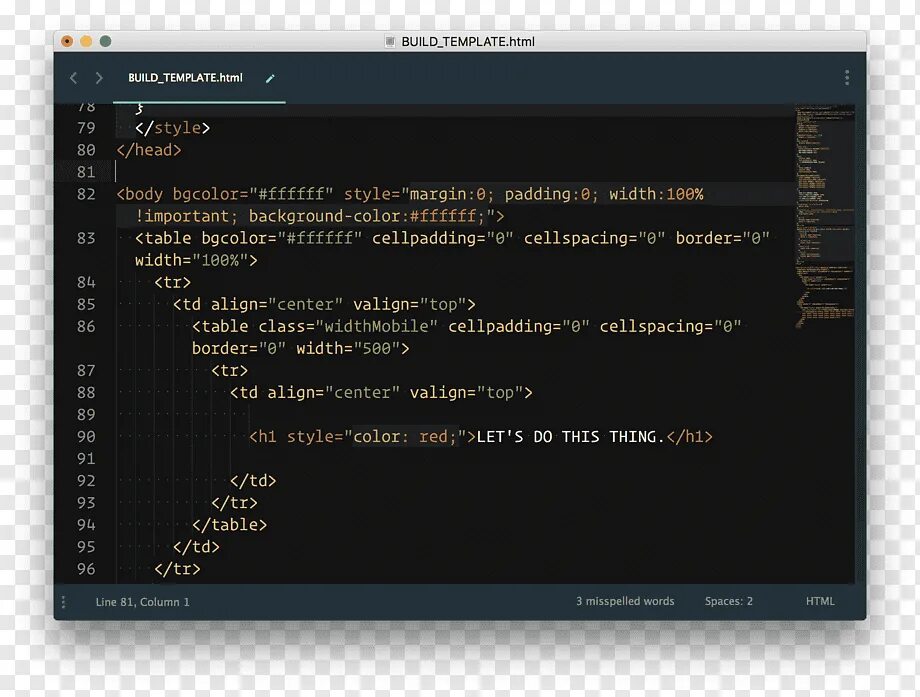Place cursor on the <body bgcolor tag

[225, 194]
